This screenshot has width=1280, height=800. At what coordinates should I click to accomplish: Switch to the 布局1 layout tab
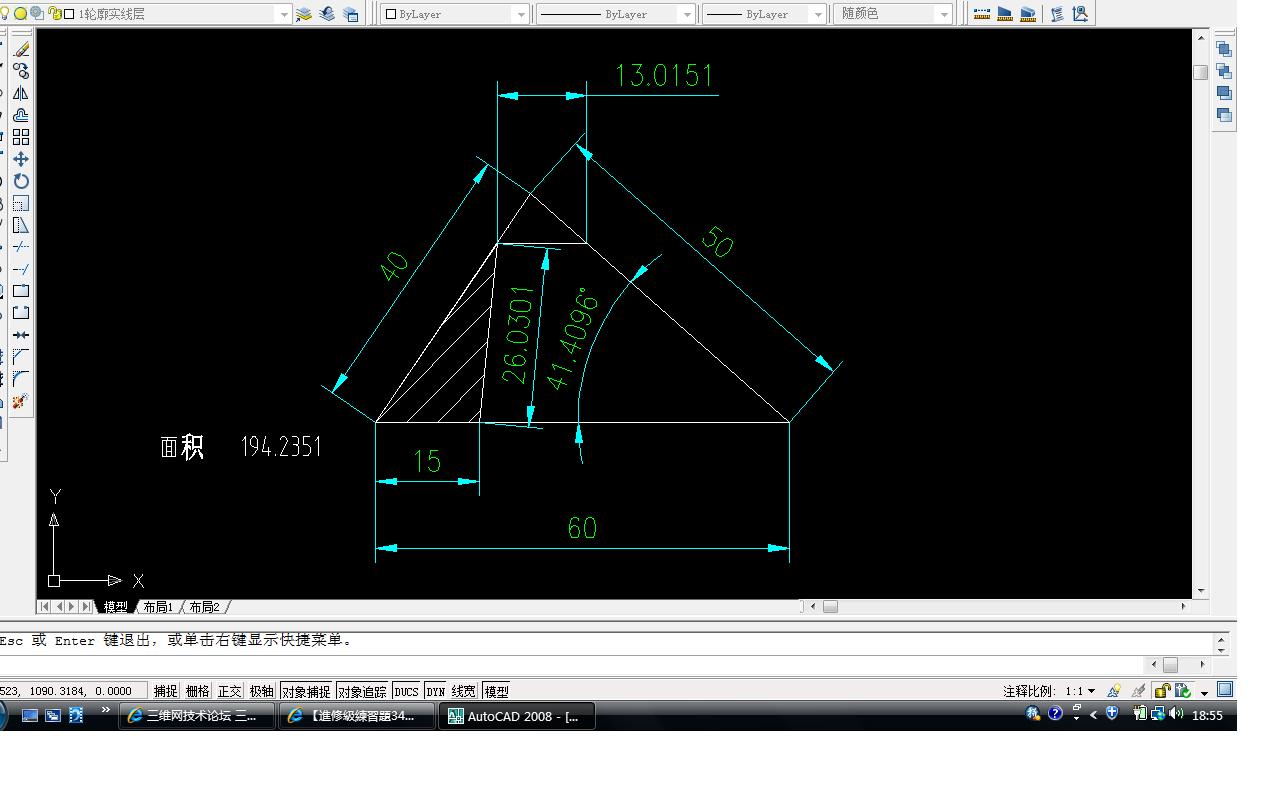tap(158, 607)
